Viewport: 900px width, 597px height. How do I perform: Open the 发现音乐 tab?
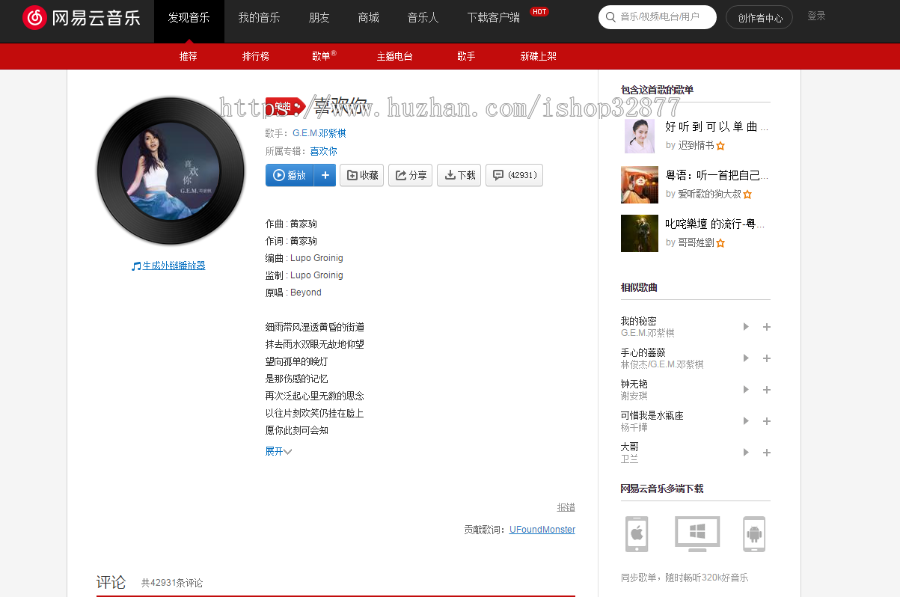(x=189, y=18)
